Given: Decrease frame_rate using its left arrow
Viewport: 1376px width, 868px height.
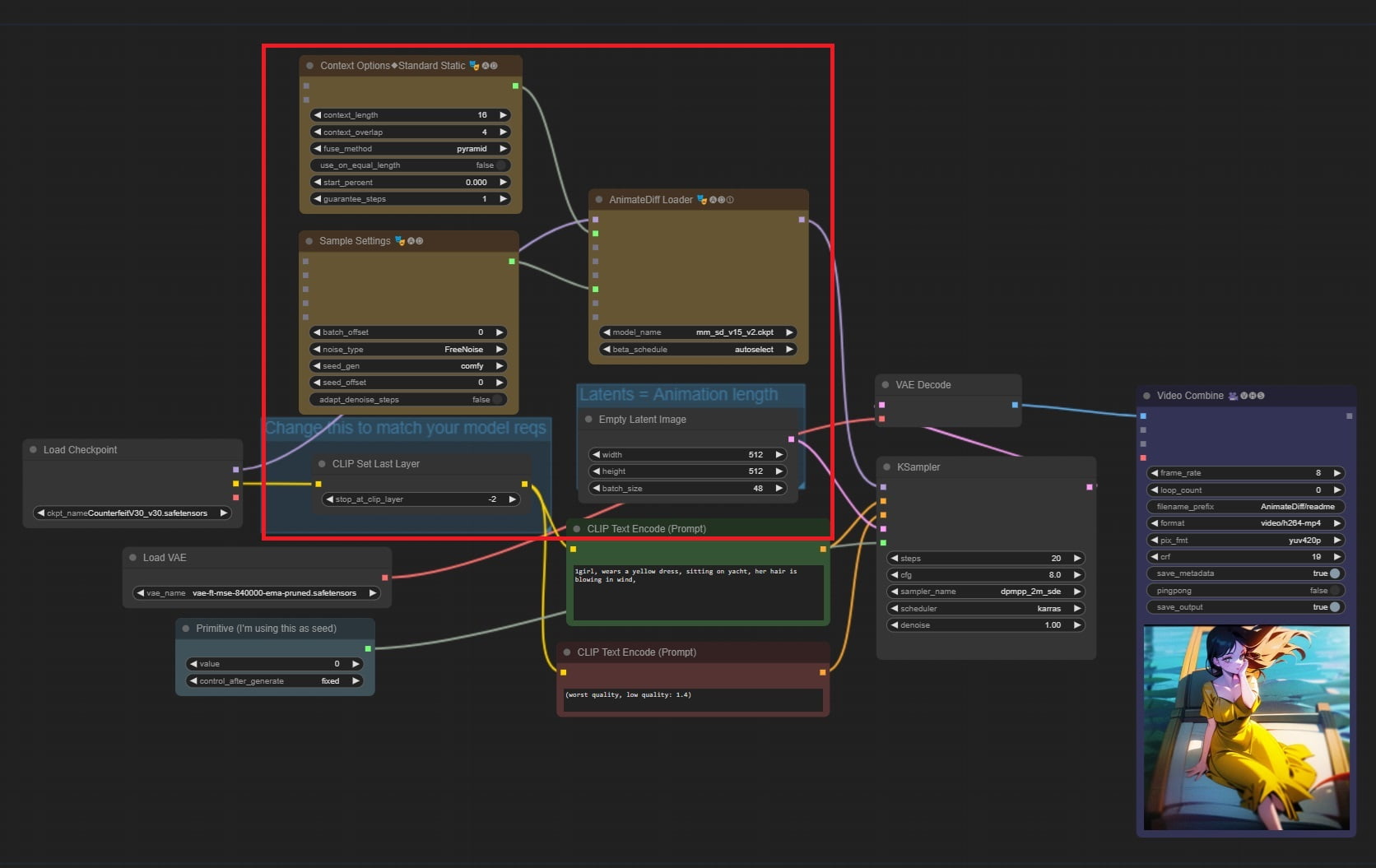Looking at the screenshot, I should pos(1154,473).
